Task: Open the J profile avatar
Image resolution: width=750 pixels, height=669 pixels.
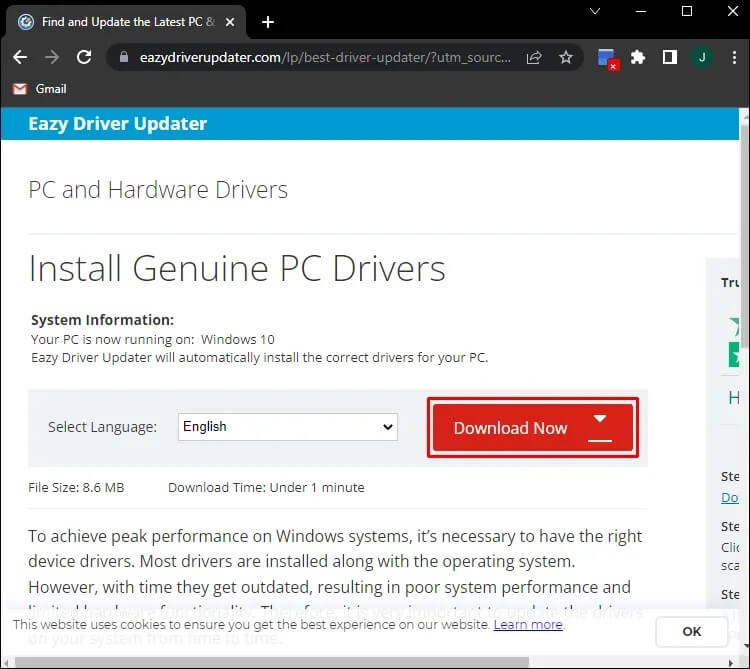Action: 702,58
